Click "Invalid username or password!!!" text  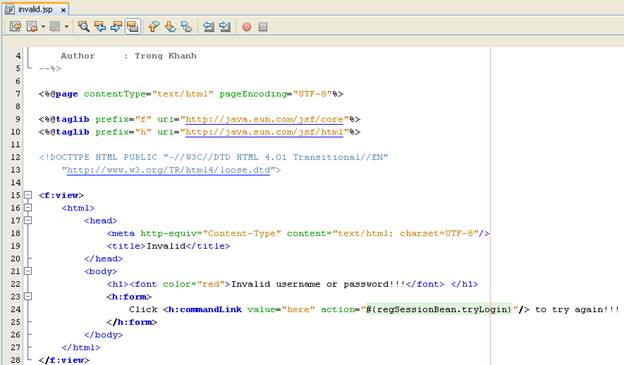coord(318,284)
